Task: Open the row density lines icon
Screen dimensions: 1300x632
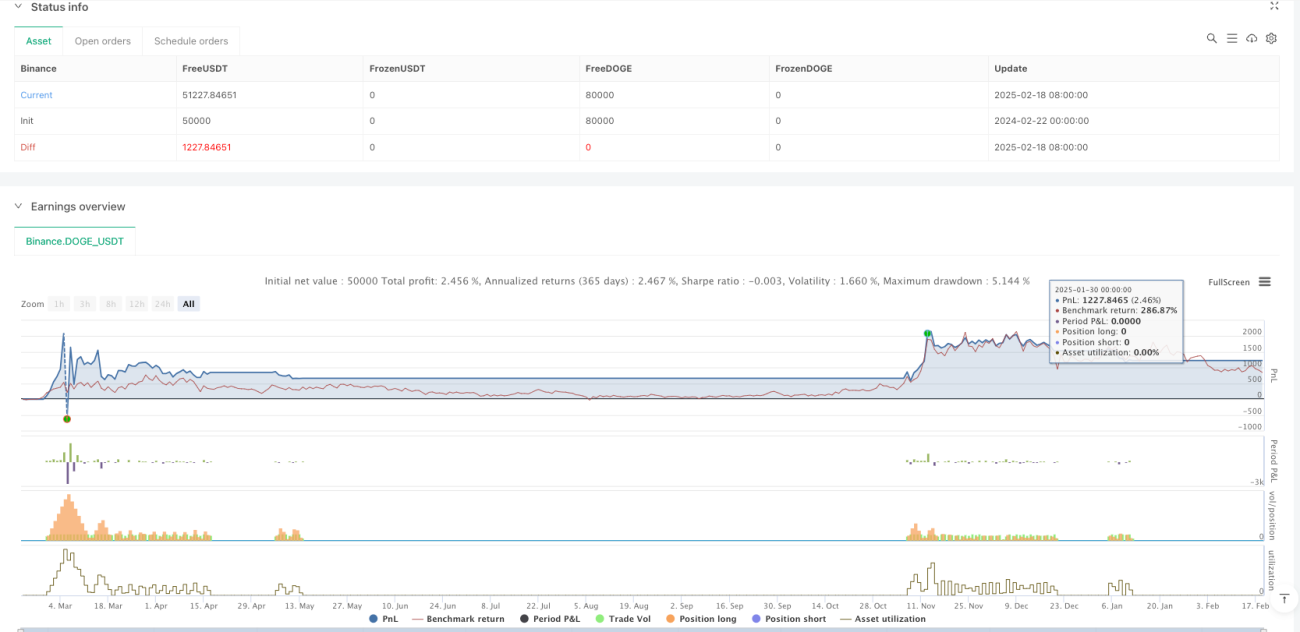Action: [x=1232, y=38]
